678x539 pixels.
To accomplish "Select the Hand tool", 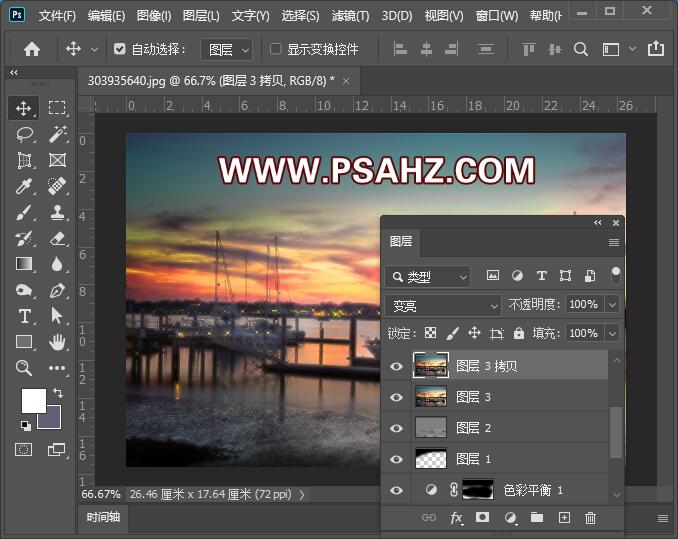I will (57, 342).
